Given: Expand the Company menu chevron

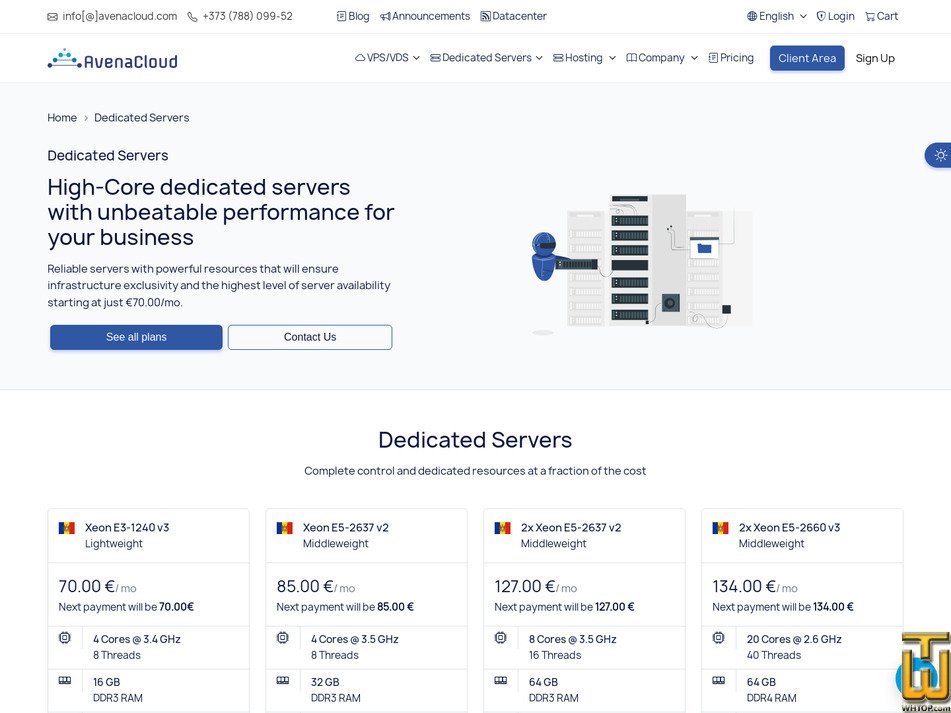Looking at the screenshot, I should [694, 58].
